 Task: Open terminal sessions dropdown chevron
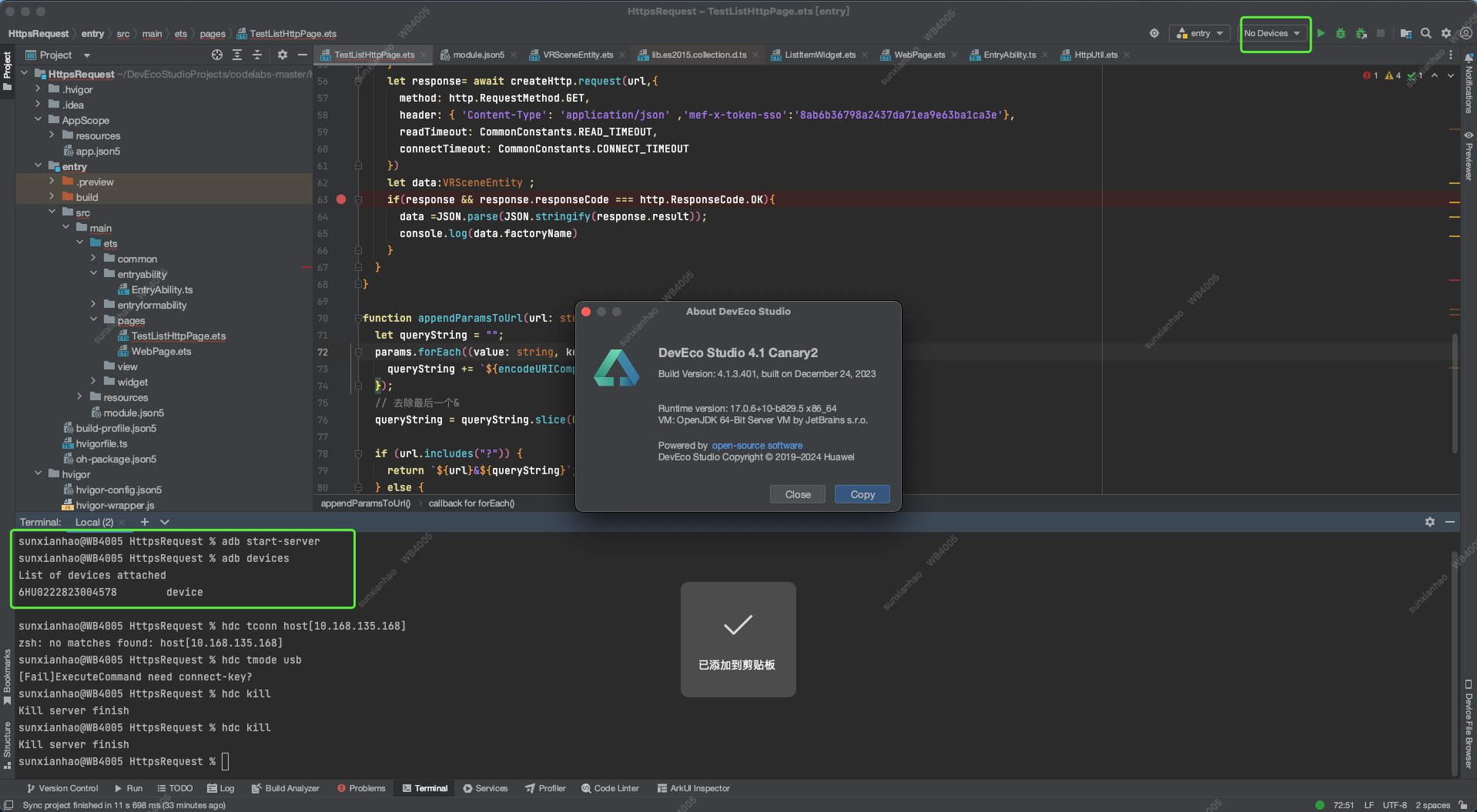(165, 522)
